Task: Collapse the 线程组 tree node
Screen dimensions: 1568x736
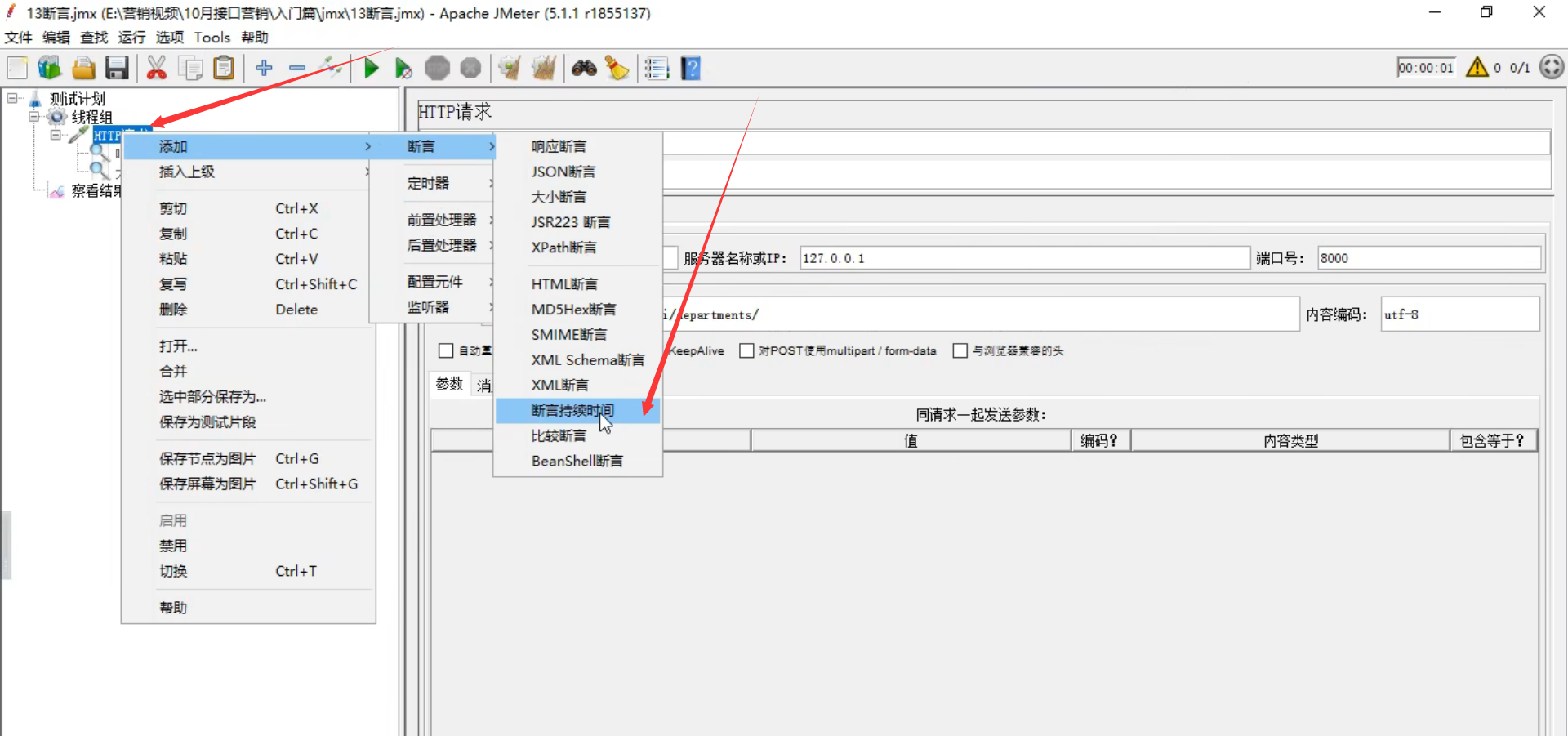Action: pos(34,117)
